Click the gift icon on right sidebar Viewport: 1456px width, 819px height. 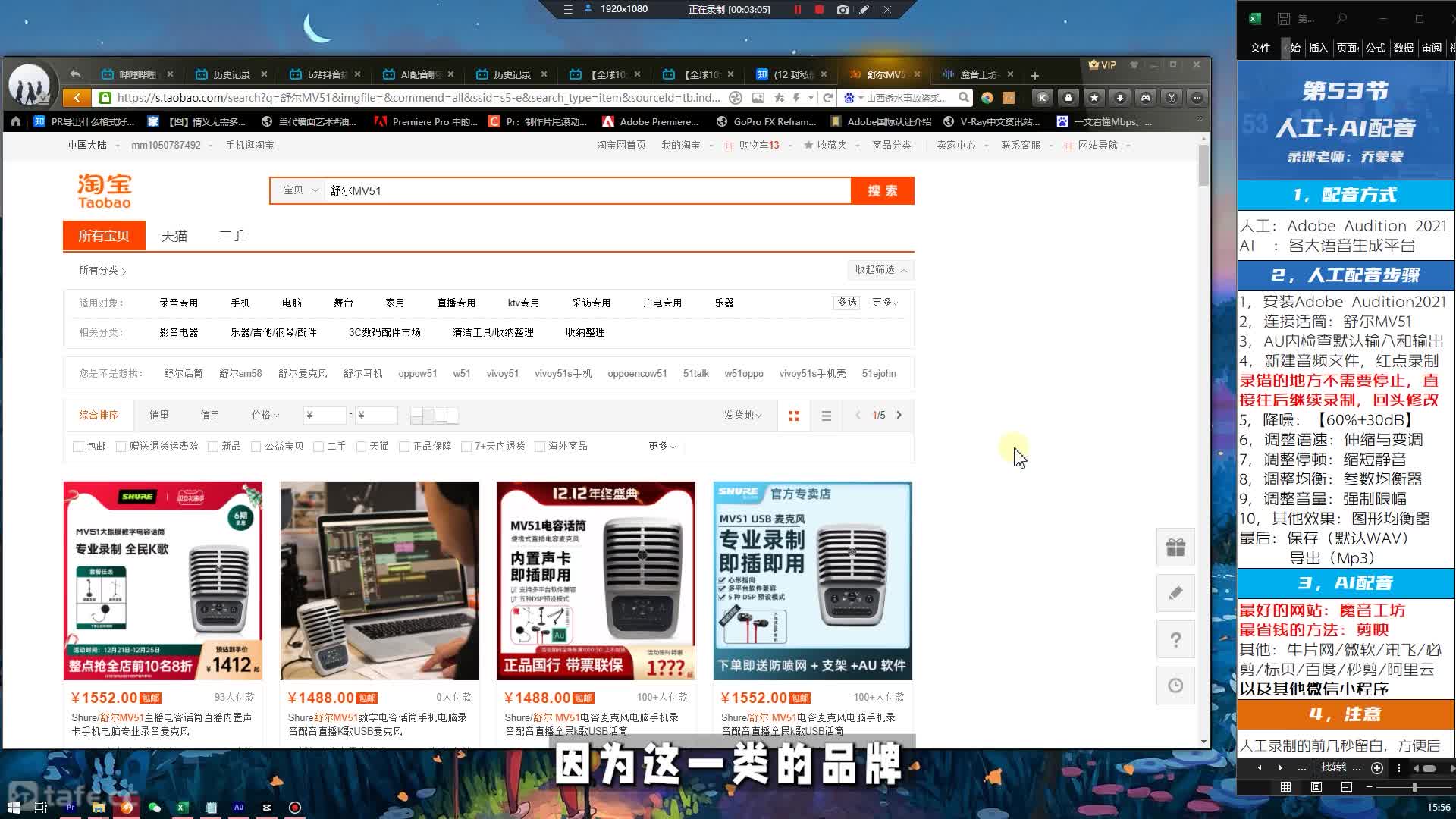[x=1175, y=547]
